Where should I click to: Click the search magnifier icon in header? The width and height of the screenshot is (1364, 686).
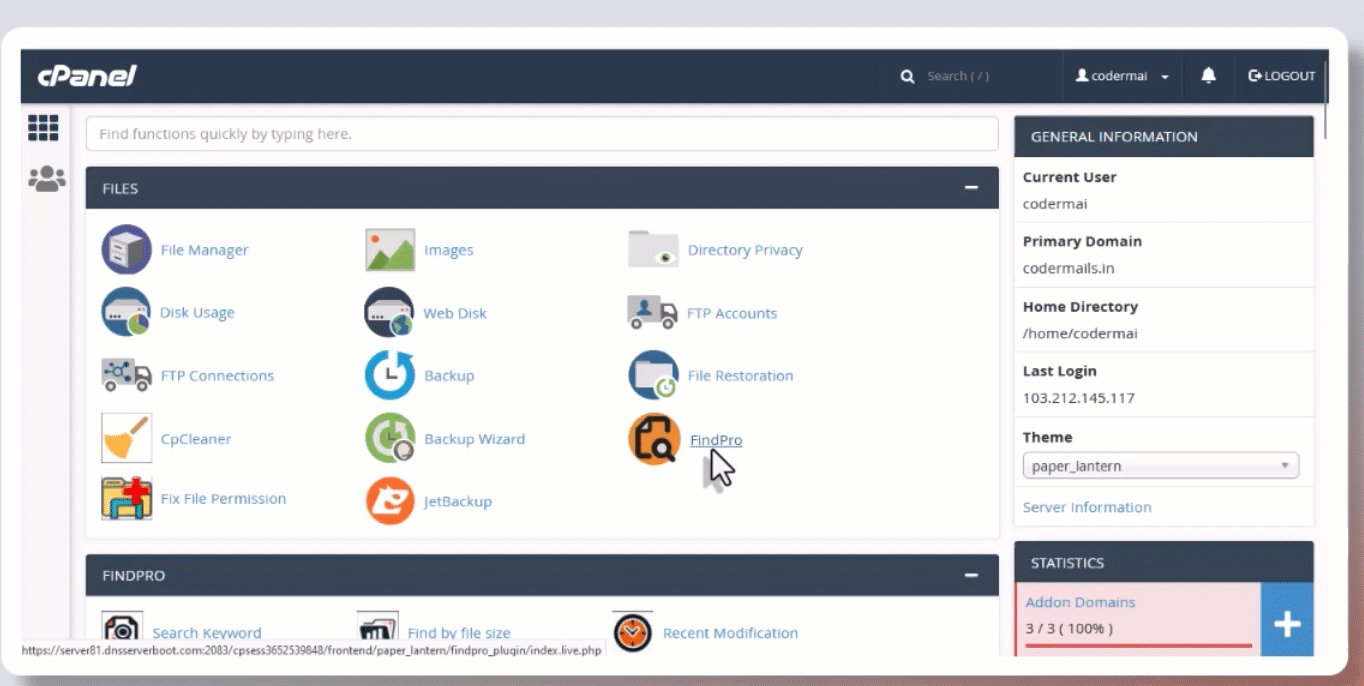click(x=907, y=76)
